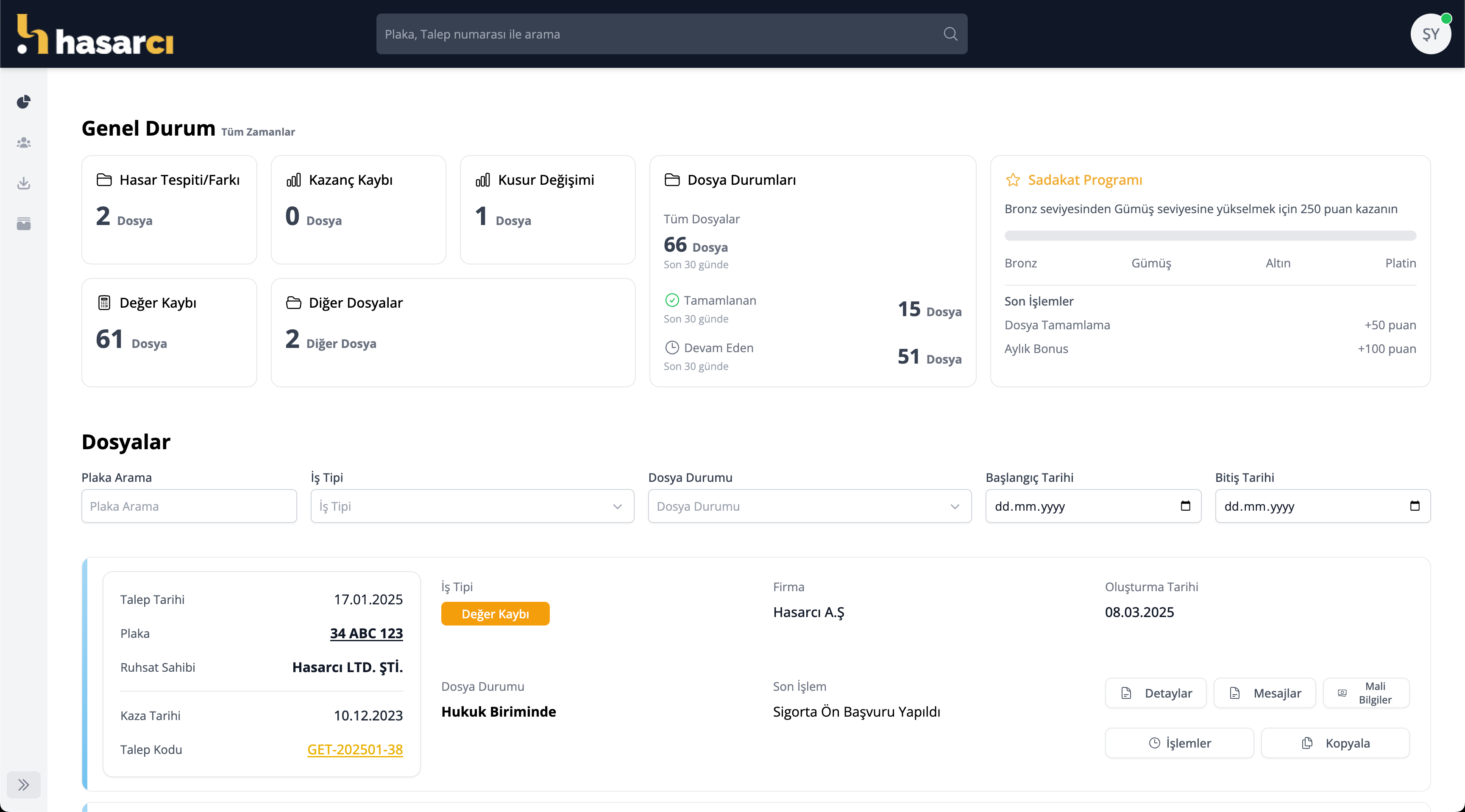Open the pie chart dashboard sidebar icon
This screenshot has height=812, width=1465.
pos(23,102)
